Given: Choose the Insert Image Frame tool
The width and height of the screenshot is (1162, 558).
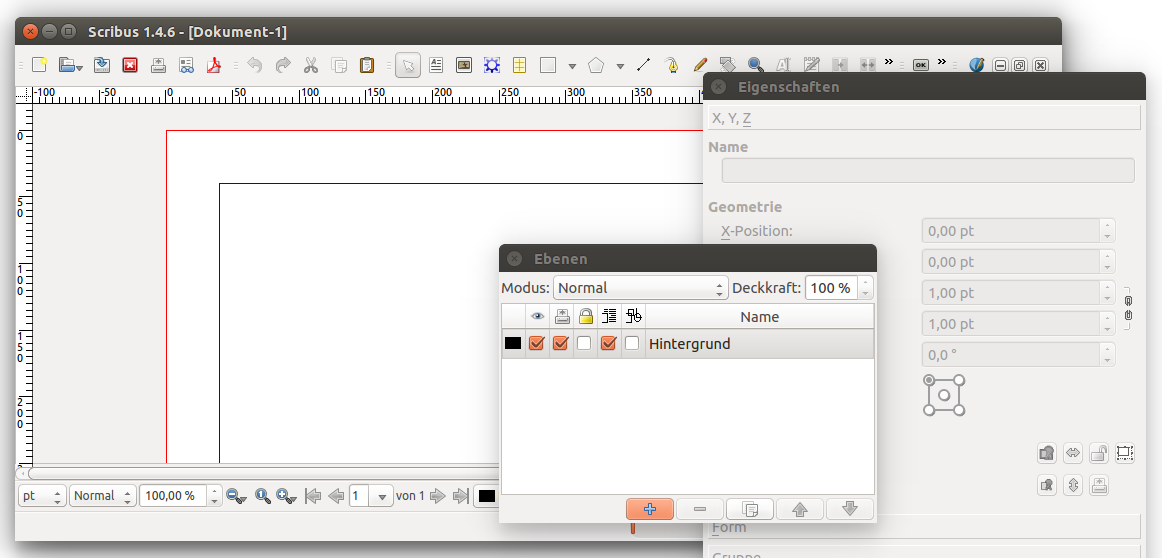Looking at the screenshot, I should tap(464, 65).
